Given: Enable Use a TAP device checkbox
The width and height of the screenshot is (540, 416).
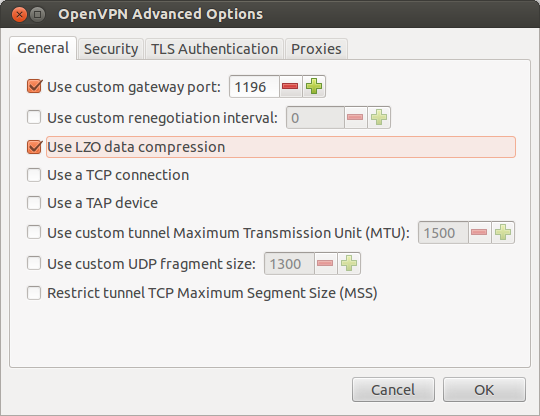Looking at the screenshot, I should (34, 203).
